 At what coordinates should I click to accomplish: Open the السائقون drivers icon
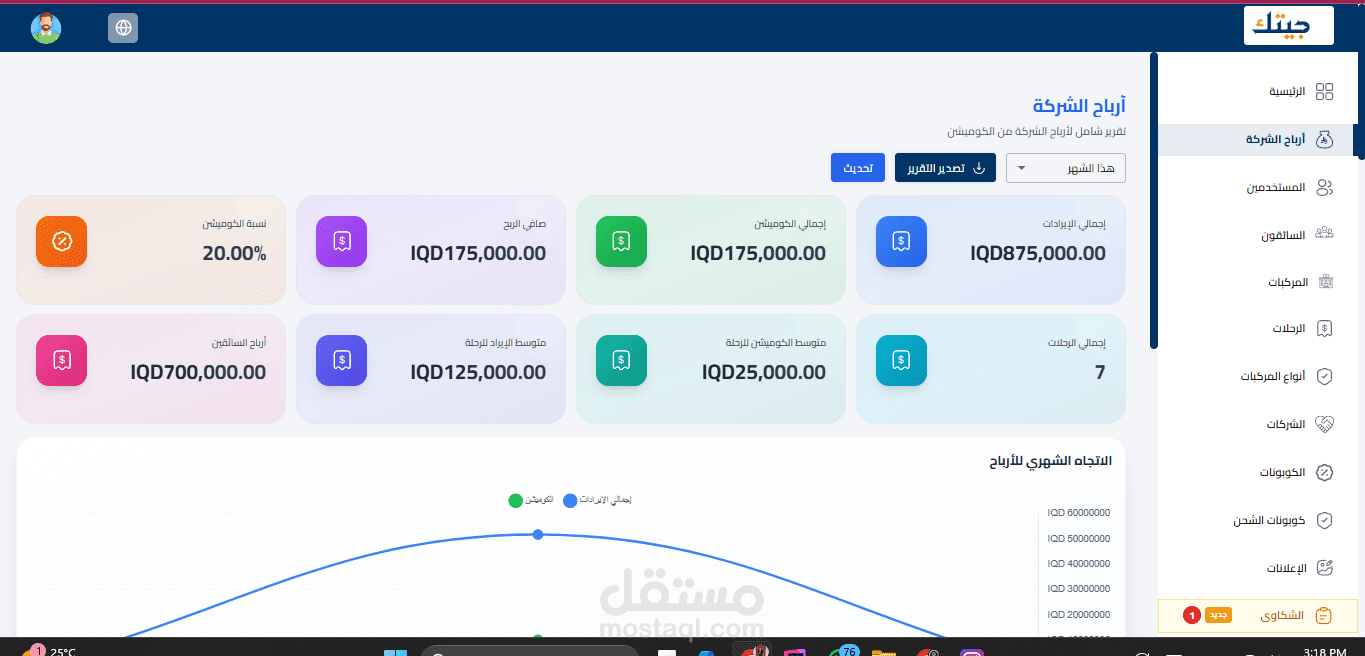(1324, 234)
